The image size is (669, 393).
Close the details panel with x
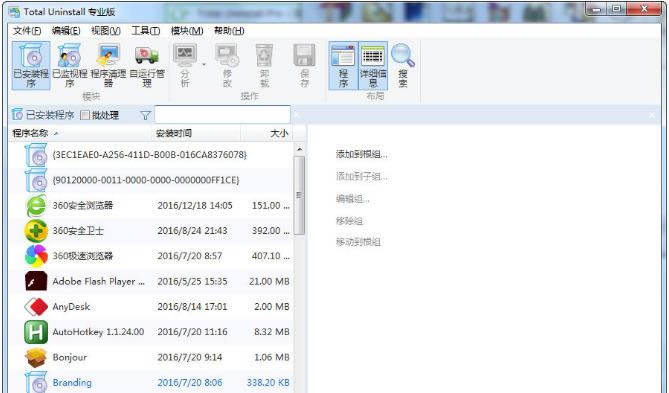click(652, 115)
